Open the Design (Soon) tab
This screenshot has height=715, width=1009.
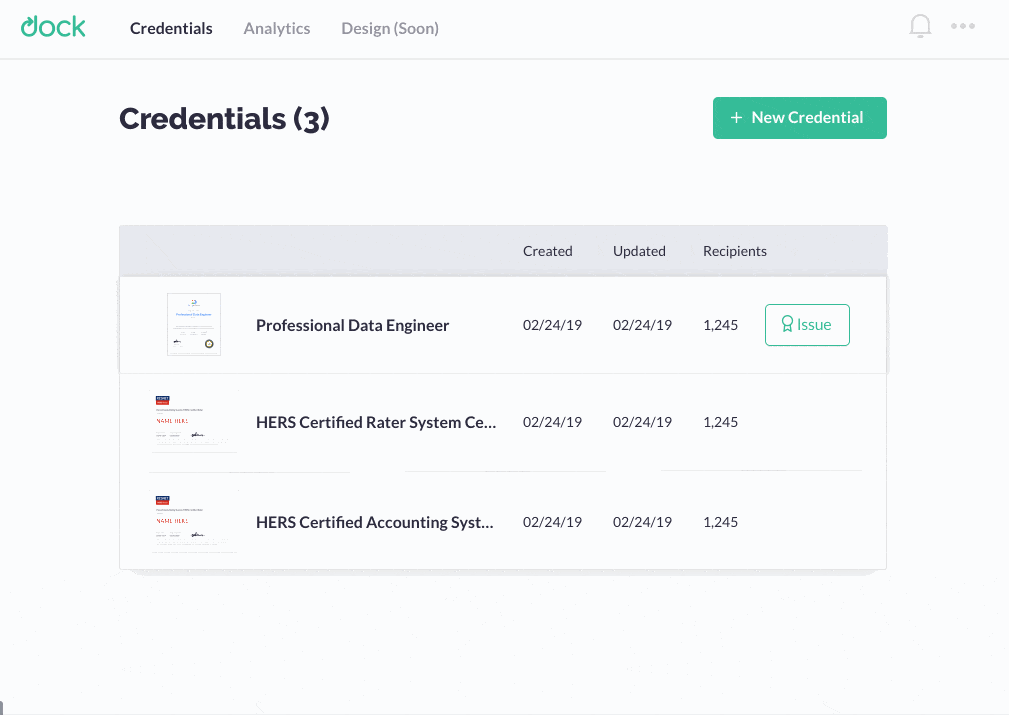tap(390, 28)
